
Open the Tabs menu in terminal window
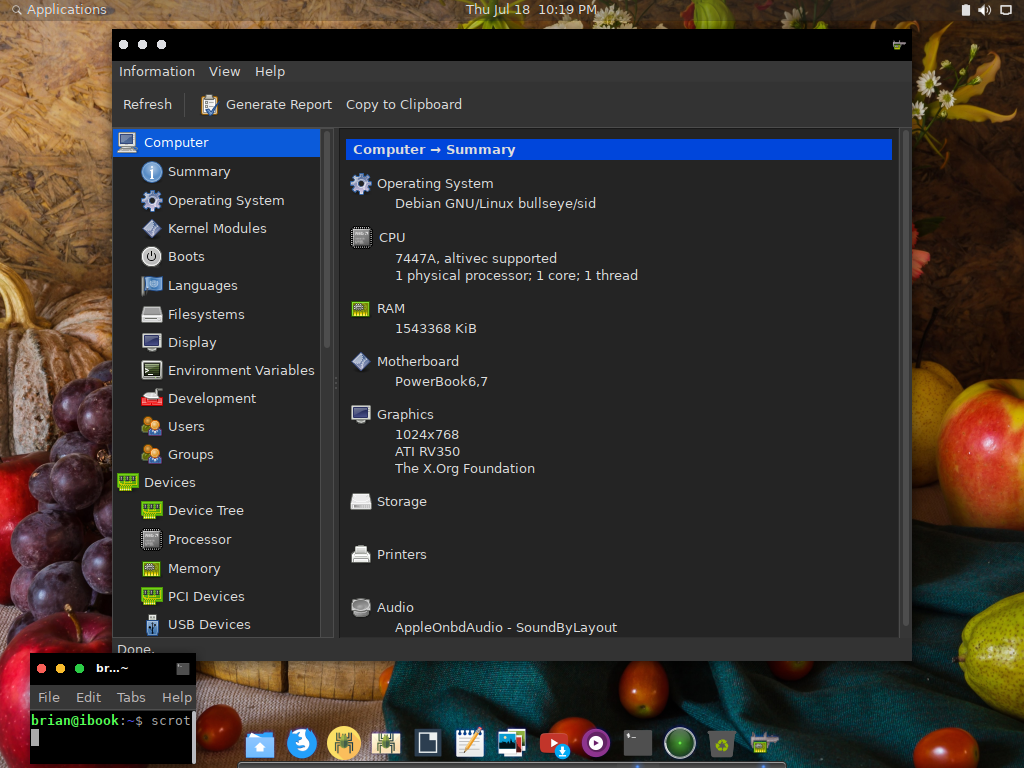(x=131, y=697)
